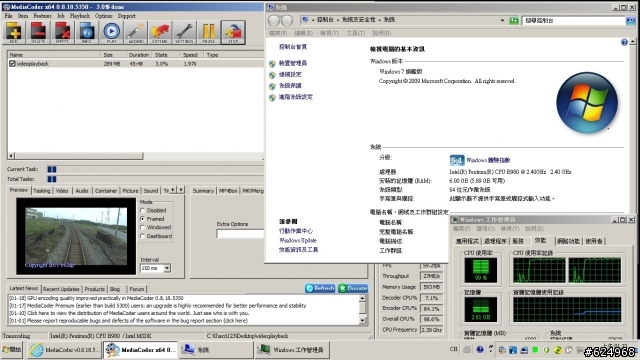
Task: Open the 行動作業中心 link
Action: (296, 231)
